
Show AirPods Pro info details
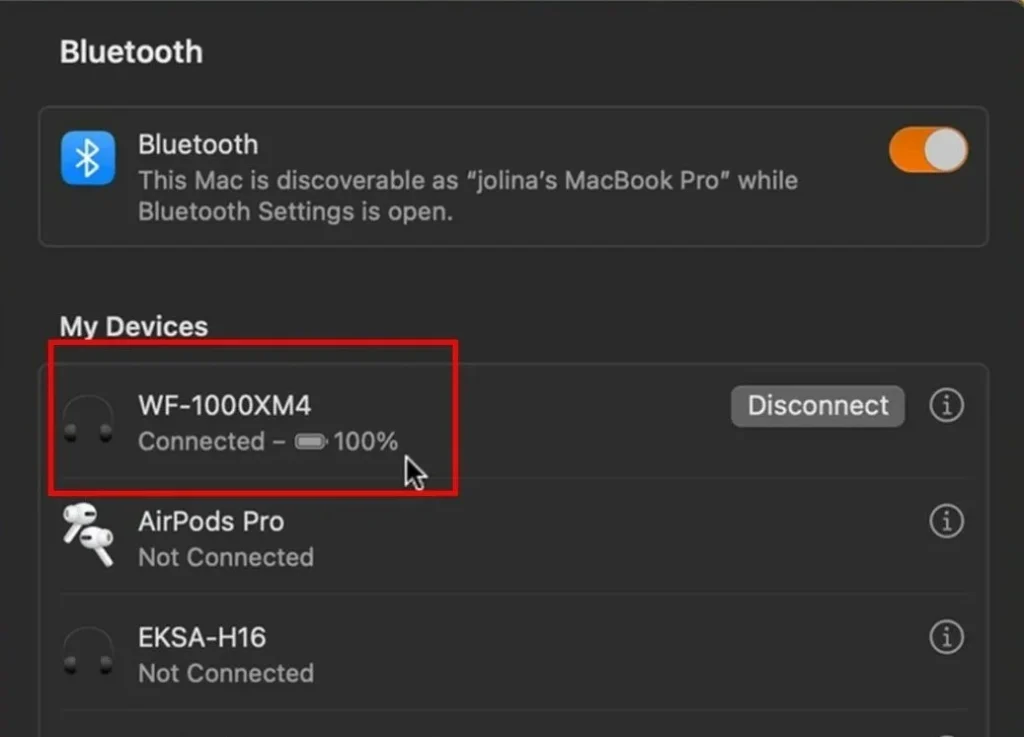pyautogui.click(x=946, y=521)
